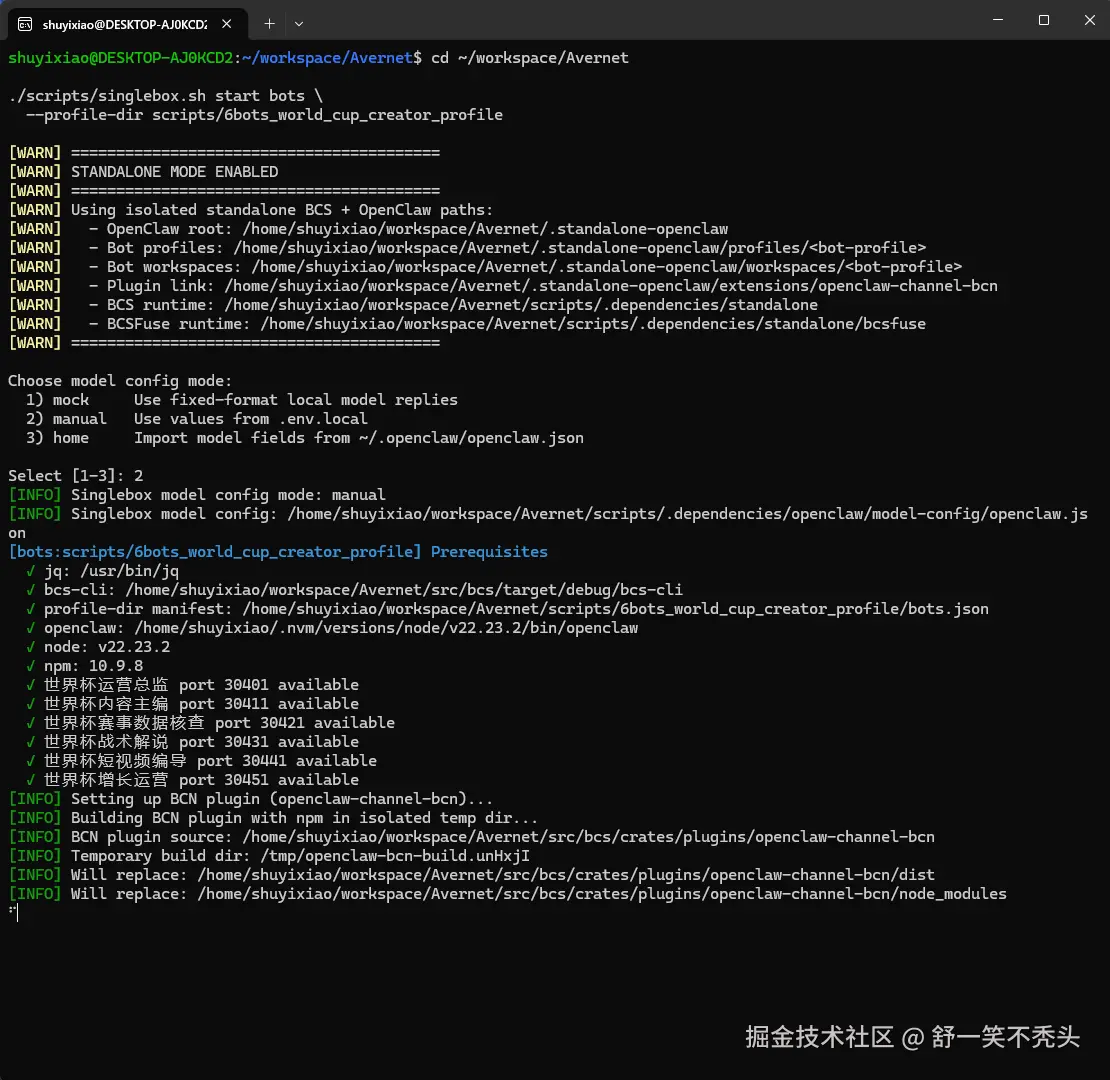The height and width of the screenshot is (1080, 1110).
Task: Minimize the terminal window
Action: 998,20
